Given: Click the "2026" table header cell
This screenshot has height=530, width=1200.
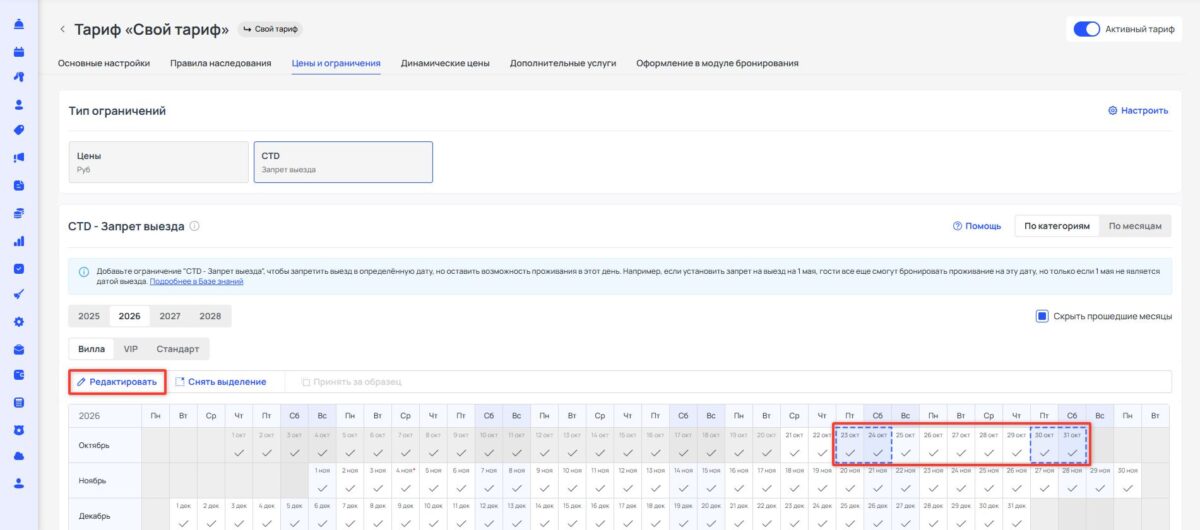Looking at the screenshot, I should (105, 414).
